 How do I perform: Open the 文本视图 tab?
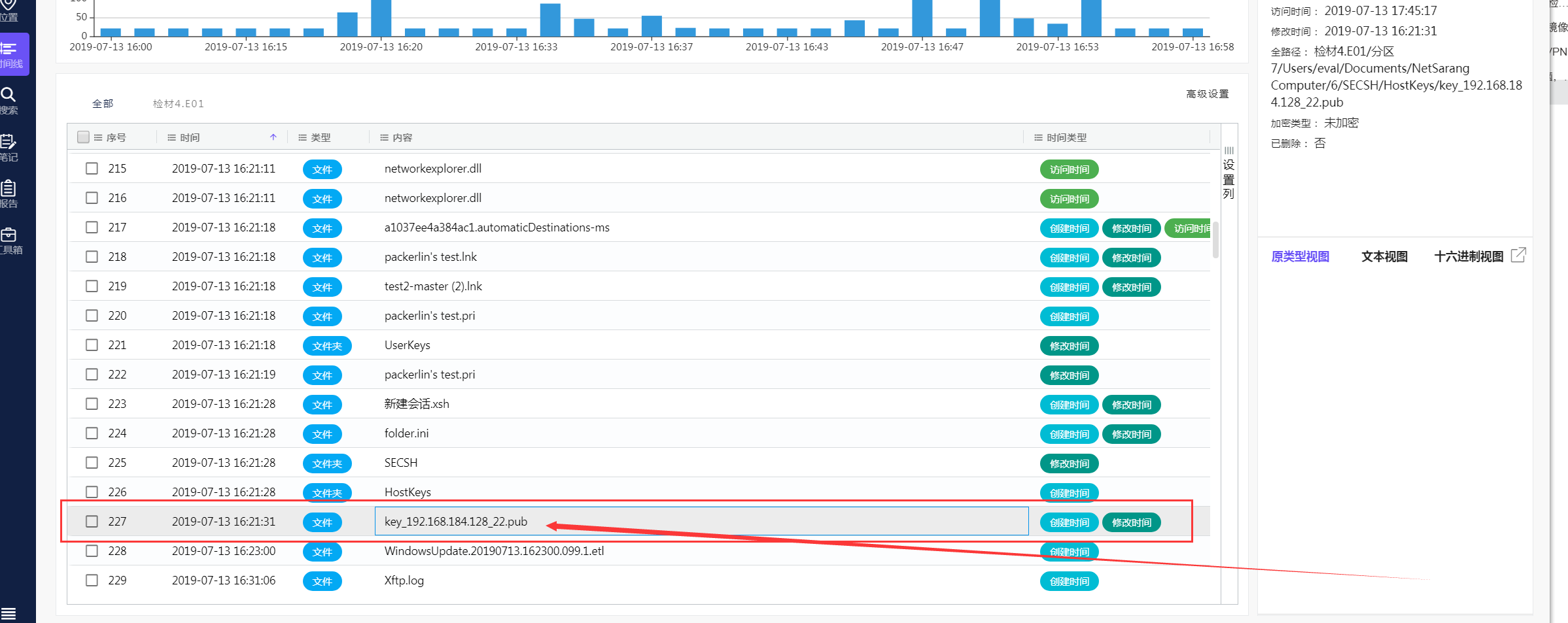tap(1384, 256)
